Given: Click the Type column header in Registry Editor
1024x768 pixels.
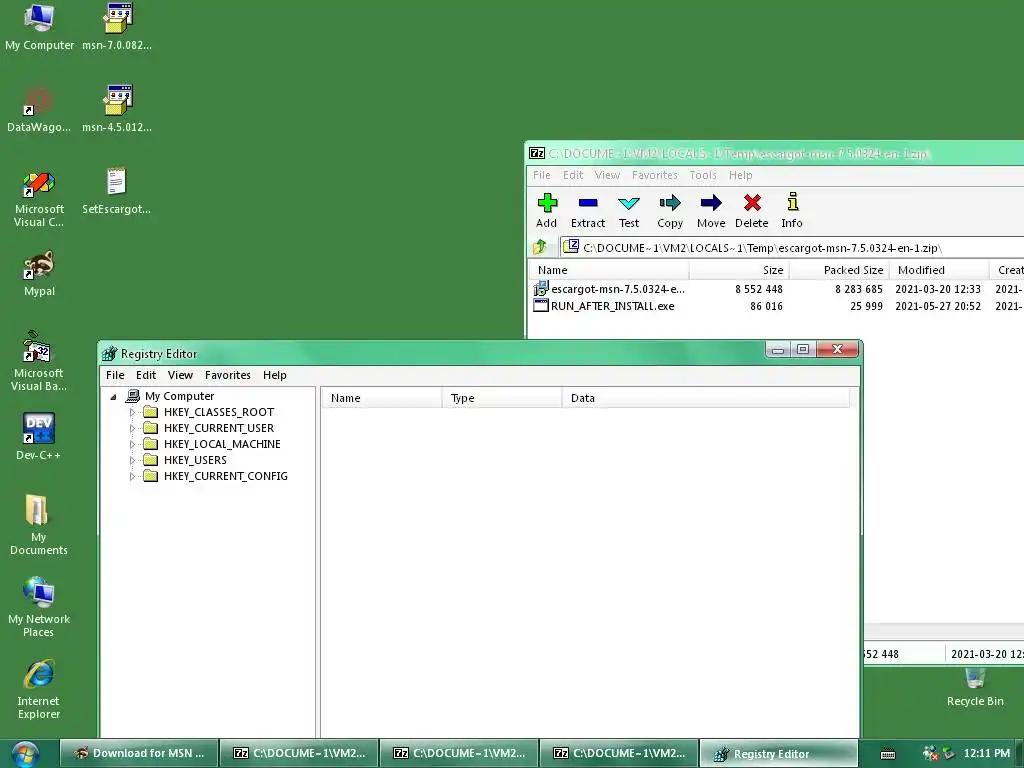Looking at the screenshot, I should click(x=502, y=398).
